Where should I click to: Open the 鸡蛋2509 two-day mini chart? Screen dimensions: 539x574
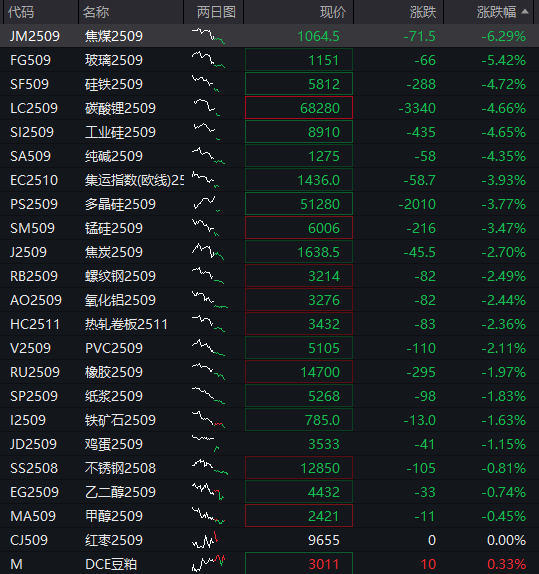[x=205, y=444]
